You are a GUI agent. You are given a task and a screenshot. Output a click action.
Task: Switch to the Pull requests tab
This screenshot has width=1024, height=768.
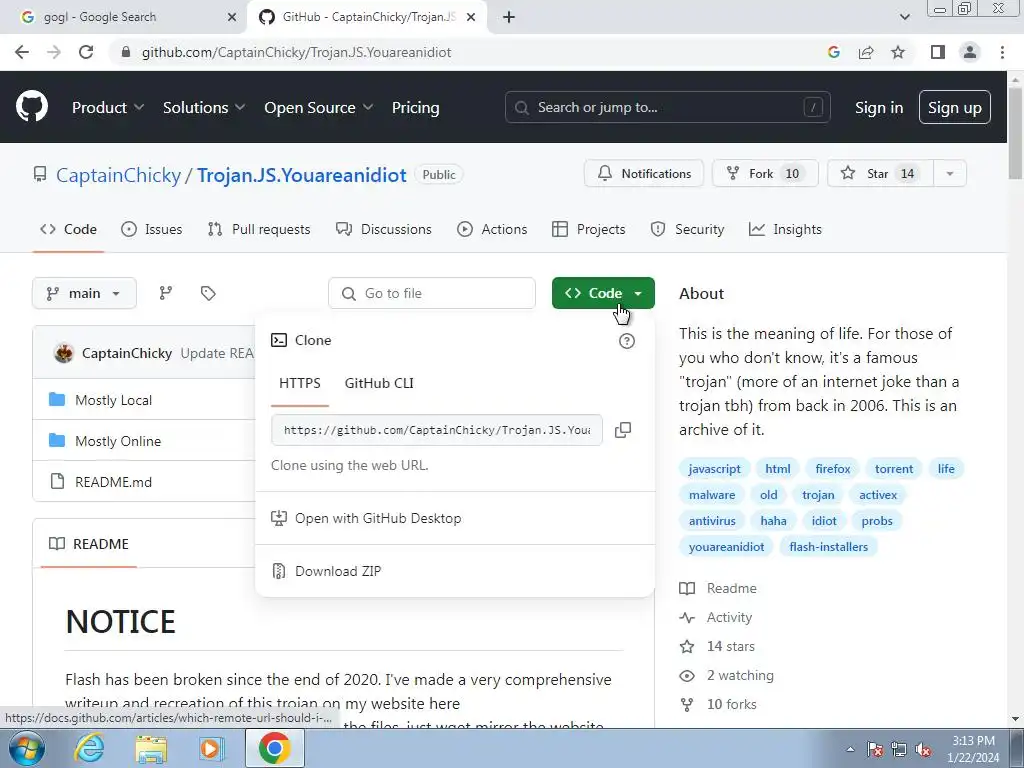point(259,229)
